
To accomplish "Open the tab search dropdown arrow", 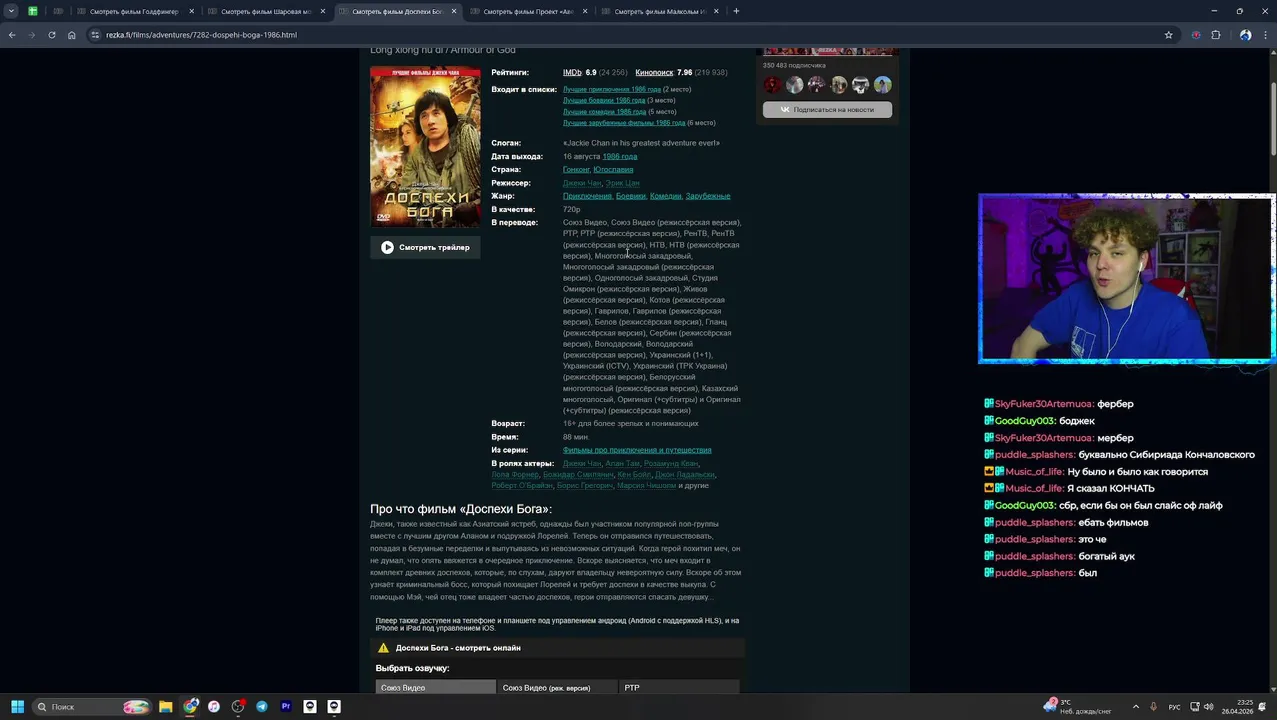I will tap(11, 11).
